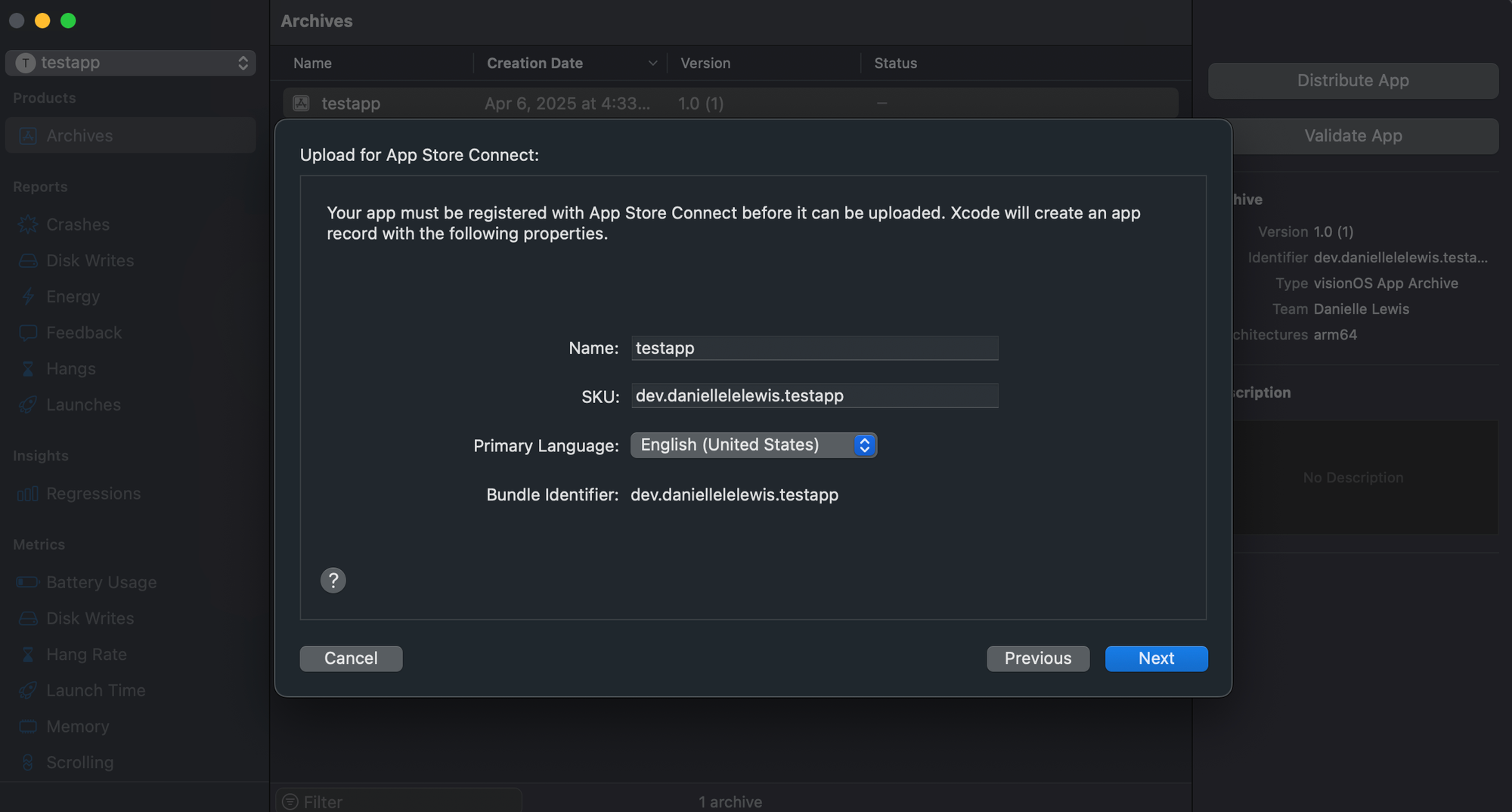Viewport: 1512px width, 812px height.
Task: Click the Memory chip icon
Action: (28, 727)
